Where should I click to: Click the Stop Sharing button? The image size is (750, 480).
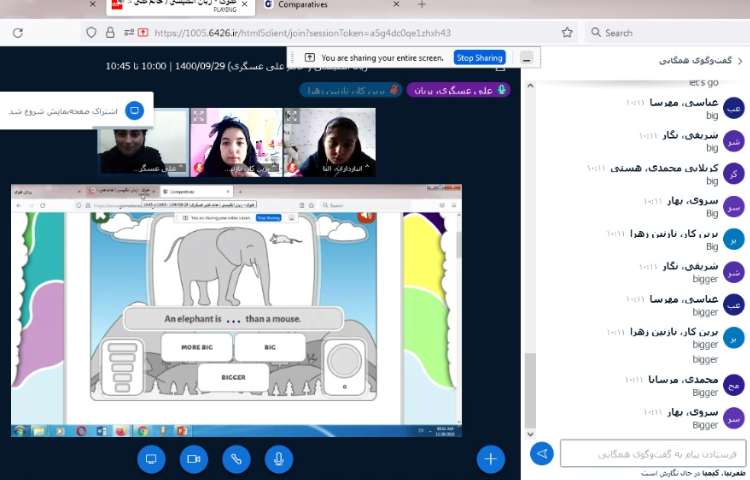click(x=479, y=58)
